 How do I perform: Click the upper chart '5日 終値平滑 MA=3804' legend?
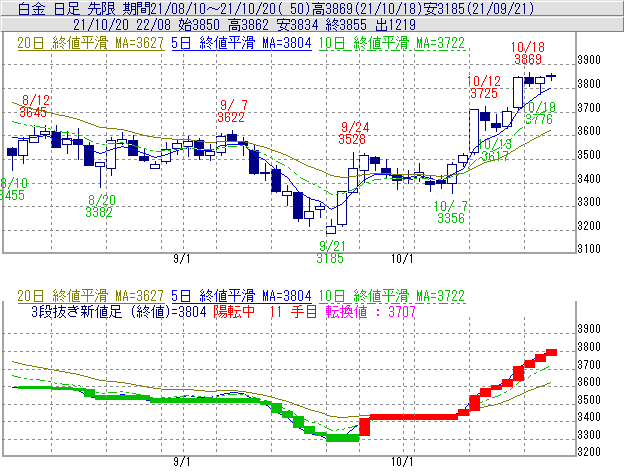pos(241,43)
